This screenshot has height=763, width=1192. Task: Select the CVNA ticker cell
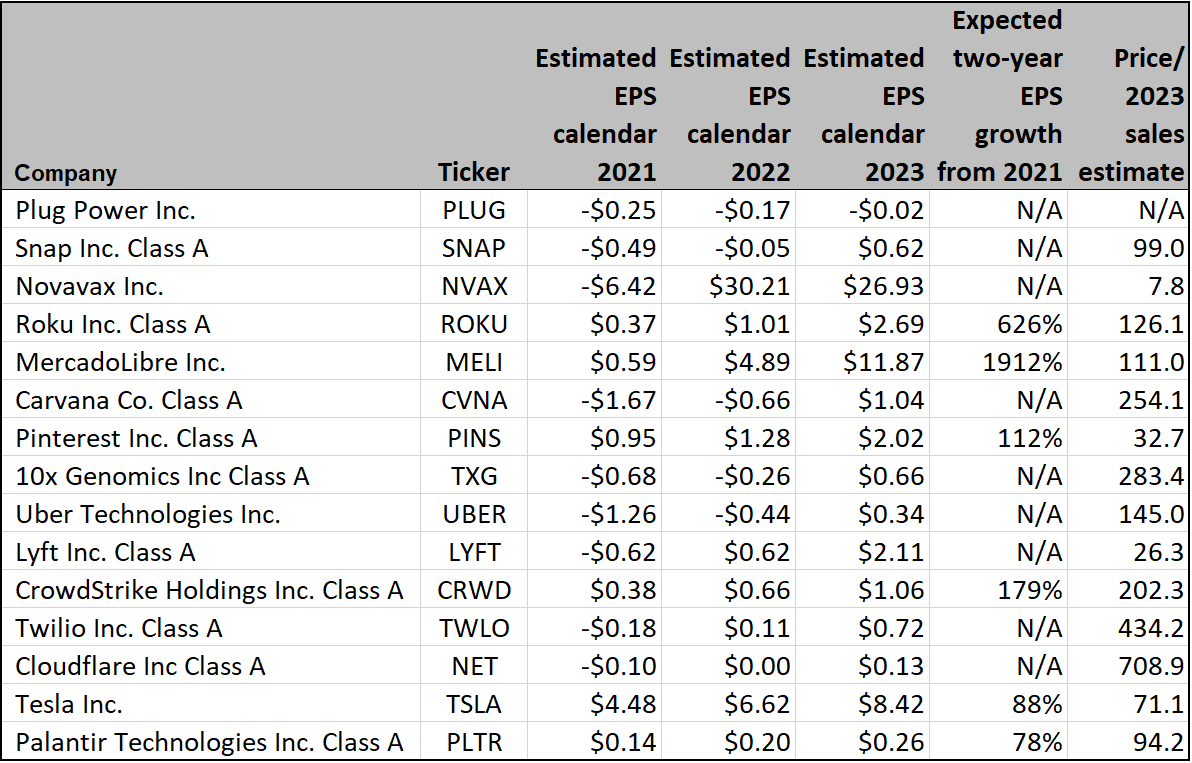point(473,400)
